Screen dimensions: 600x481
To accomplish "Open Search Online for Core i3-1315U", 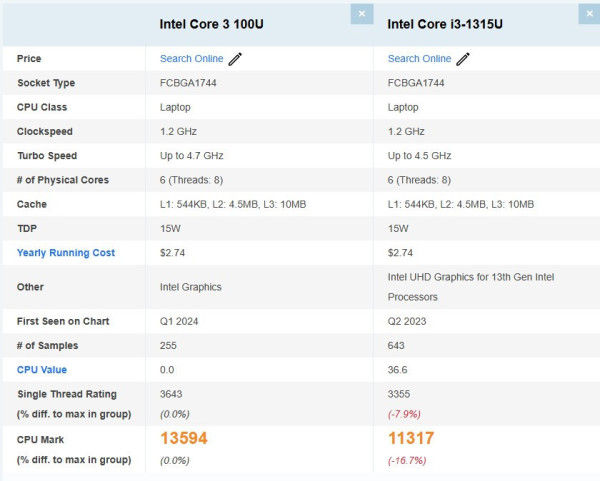I will tap(419, 59).
